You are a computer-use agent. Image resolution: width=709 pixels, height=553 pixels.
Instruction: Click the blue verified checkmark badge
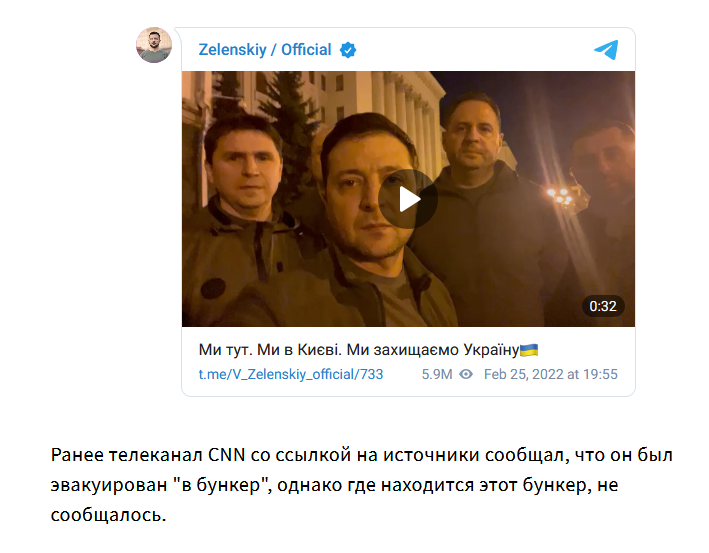[x=348, y=50]
